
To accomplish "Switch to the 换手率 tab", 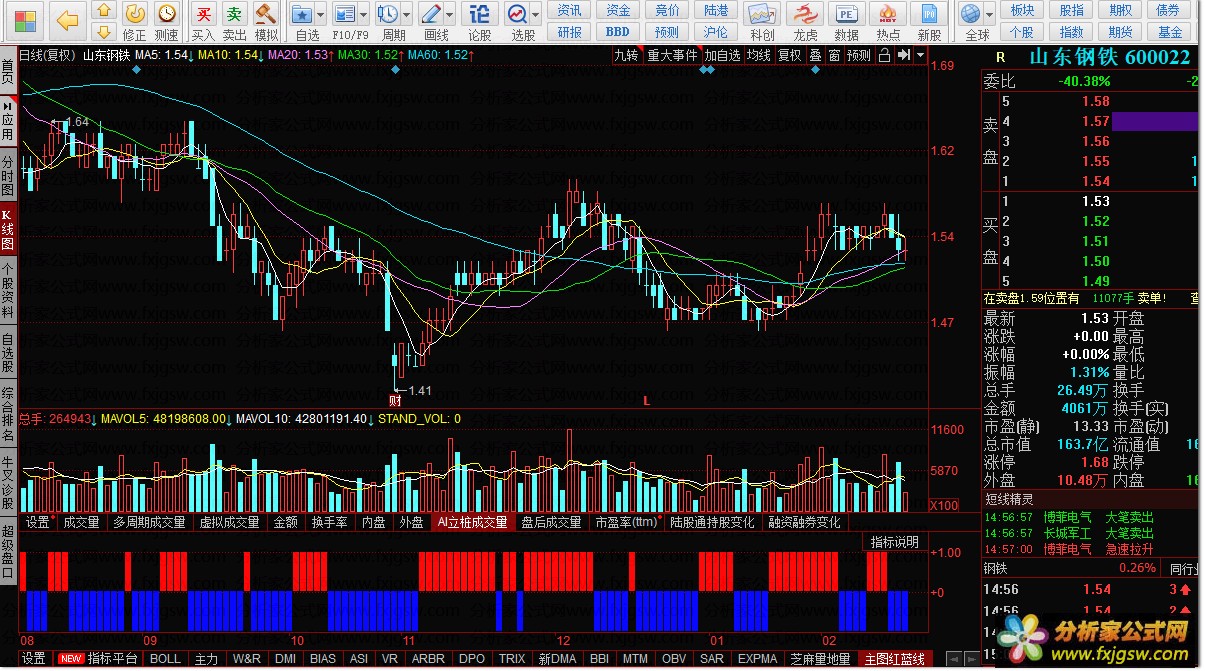I will click(x=329, y=522).
